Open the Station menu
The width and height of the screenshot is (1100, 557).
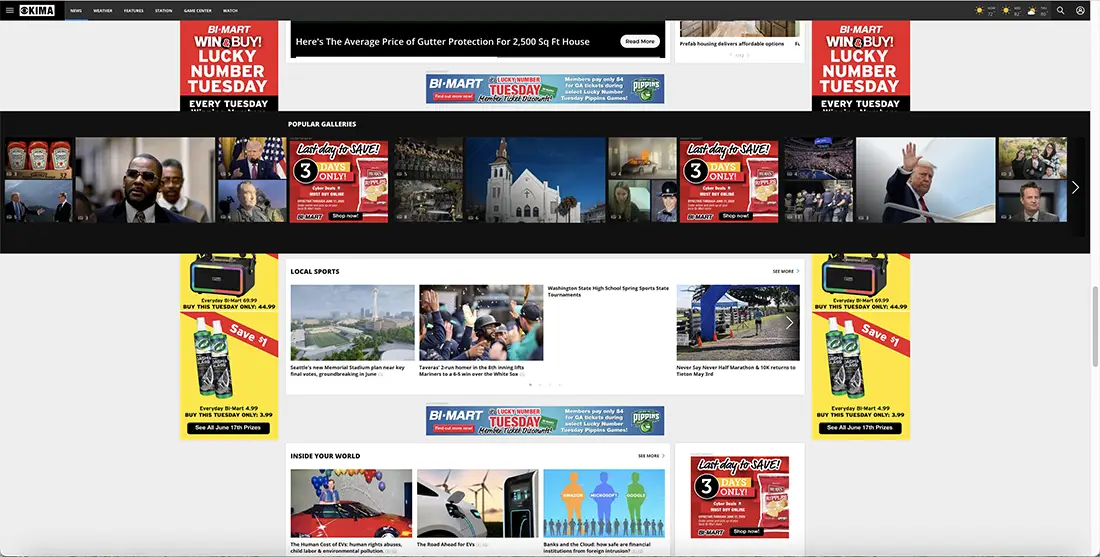[163, 11]
